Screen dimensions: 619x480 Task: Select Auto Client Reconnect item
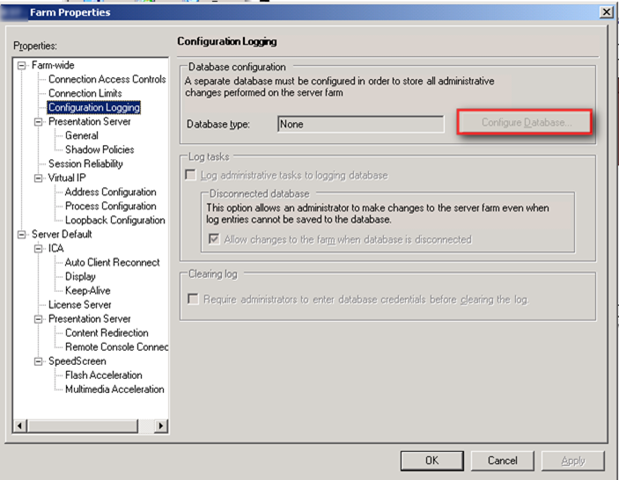[110, 262]
